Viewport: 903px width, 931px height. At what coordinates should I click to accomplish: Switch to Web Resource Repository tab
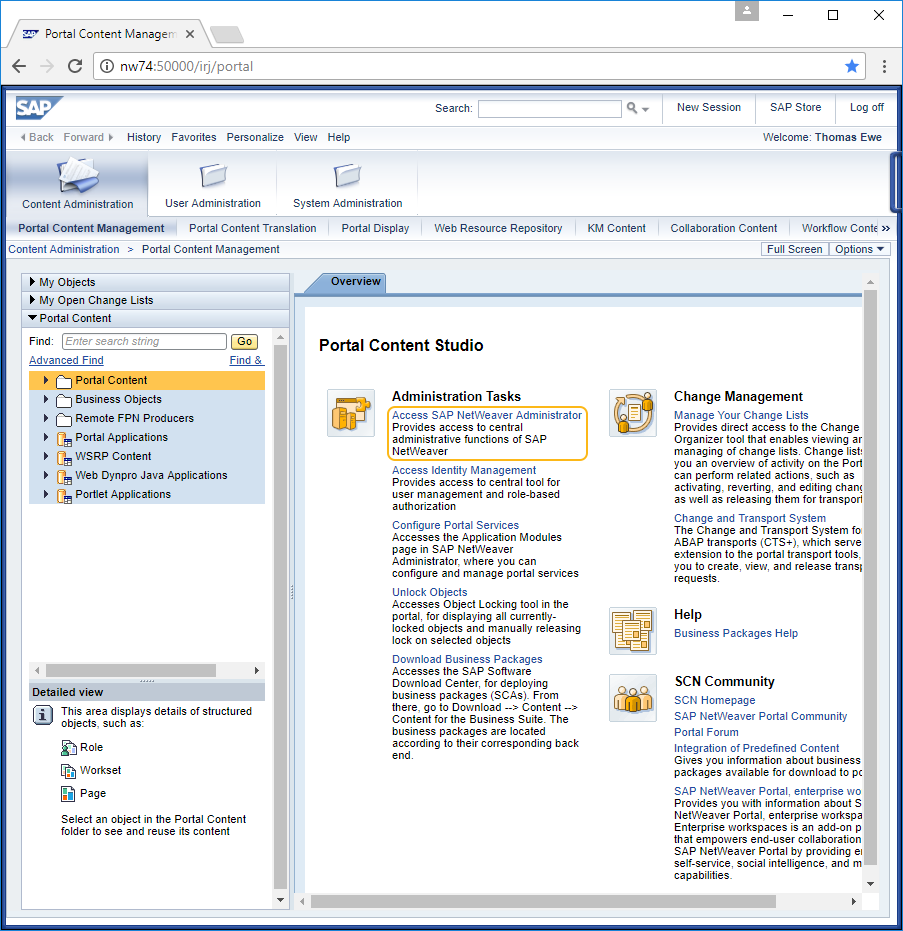498,228
